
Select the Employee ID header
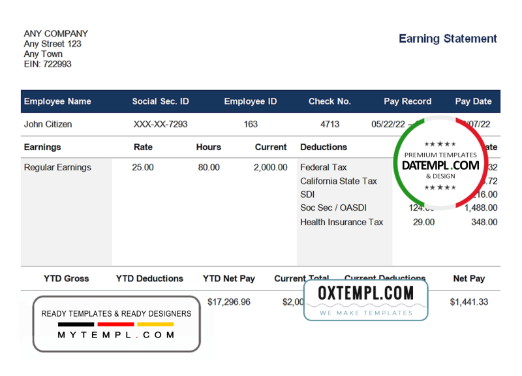click(x=250, y=101)
